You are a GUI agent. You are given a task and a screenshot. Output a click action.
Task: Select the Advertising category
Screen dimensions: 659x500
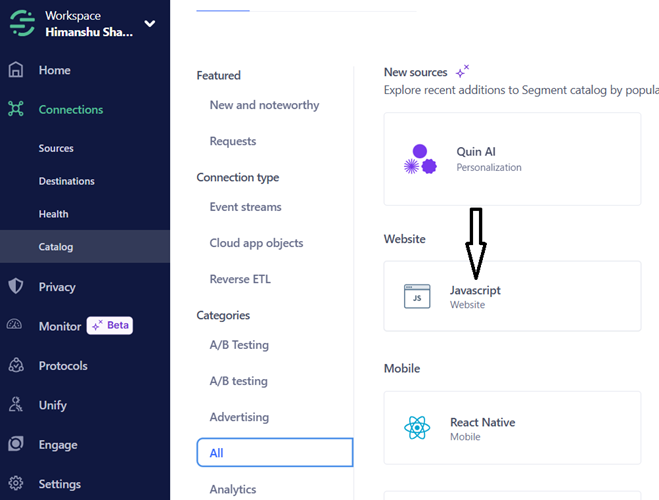pos(239,417)
